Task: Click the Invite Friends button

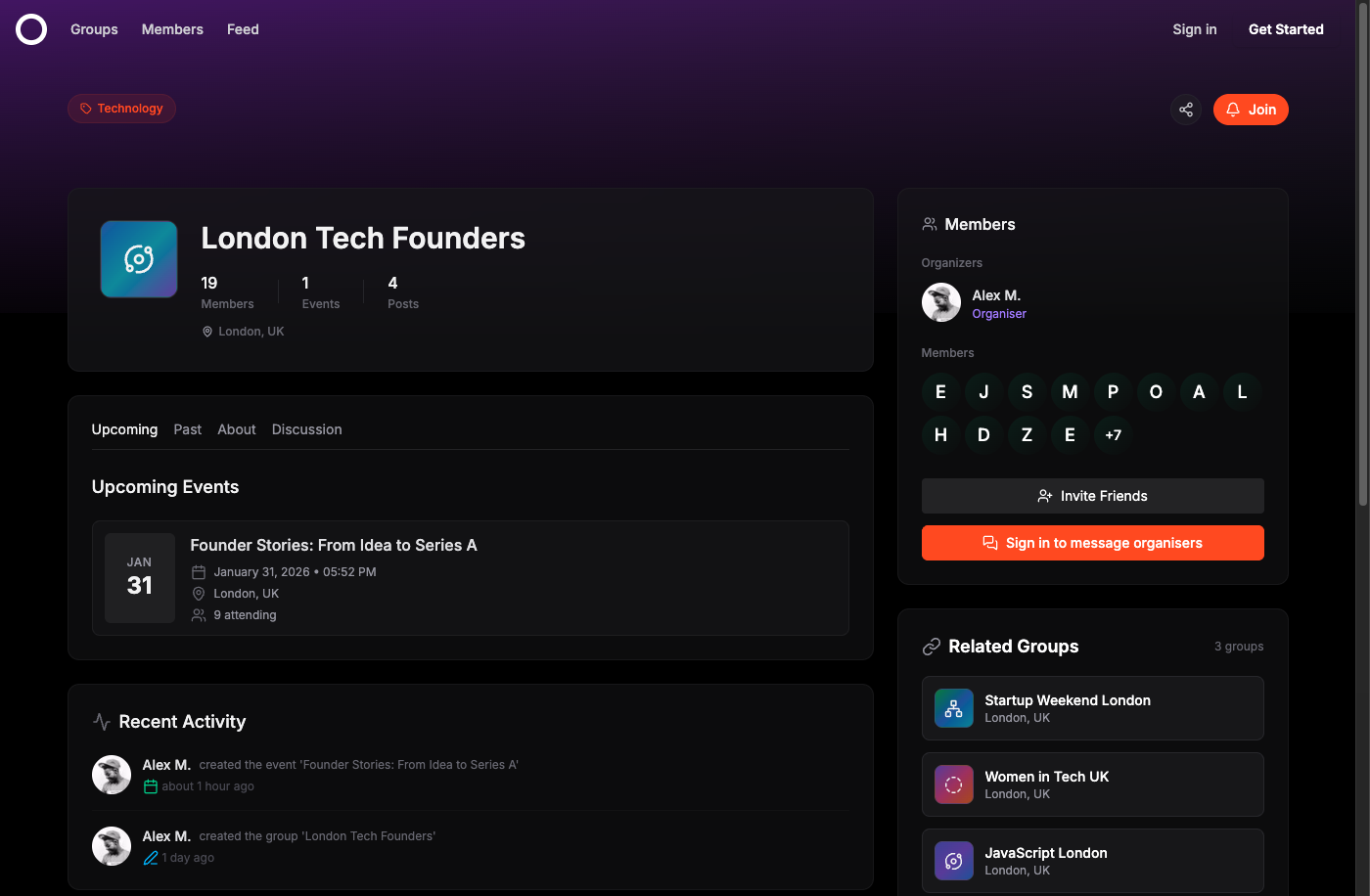Action: pos(1092,496)
